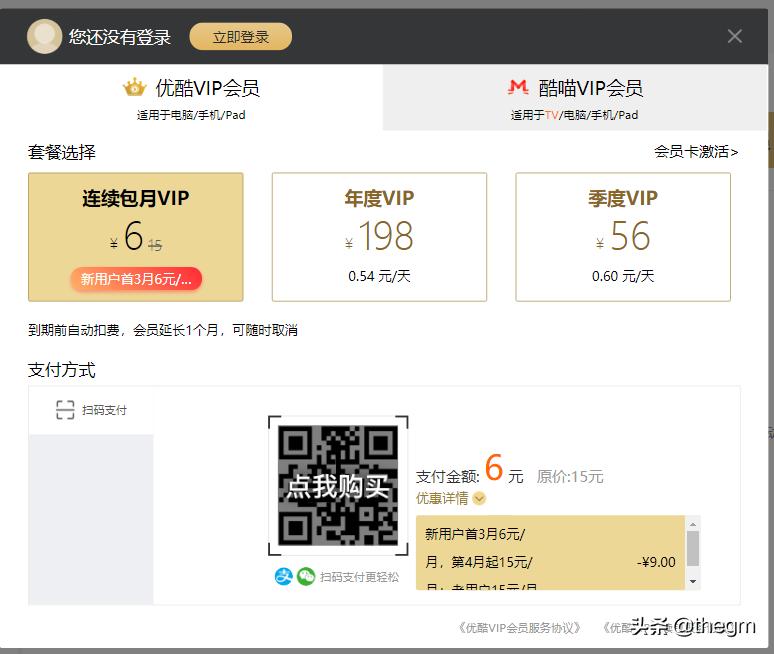Select the 连续包月VIP plan card
Viewport: 774px width, 654px height.
pos(136,237)
